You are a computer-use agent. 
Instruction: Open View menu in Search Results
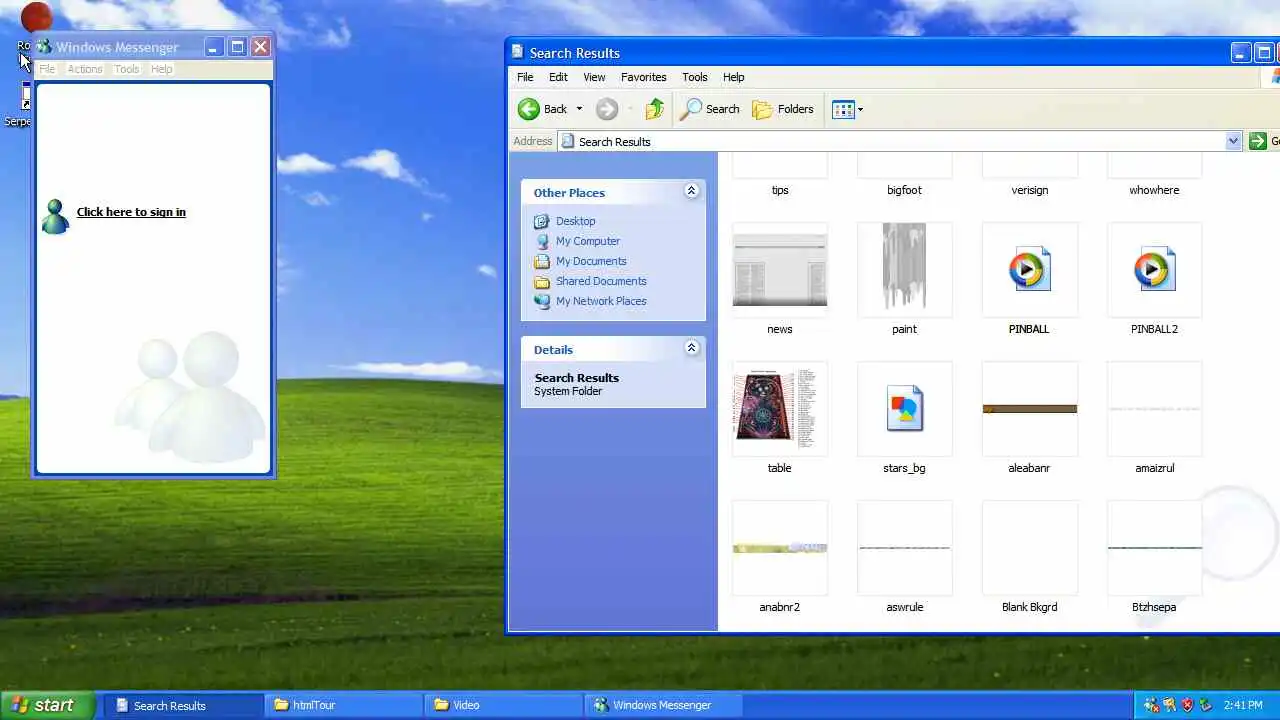(594, 77)
